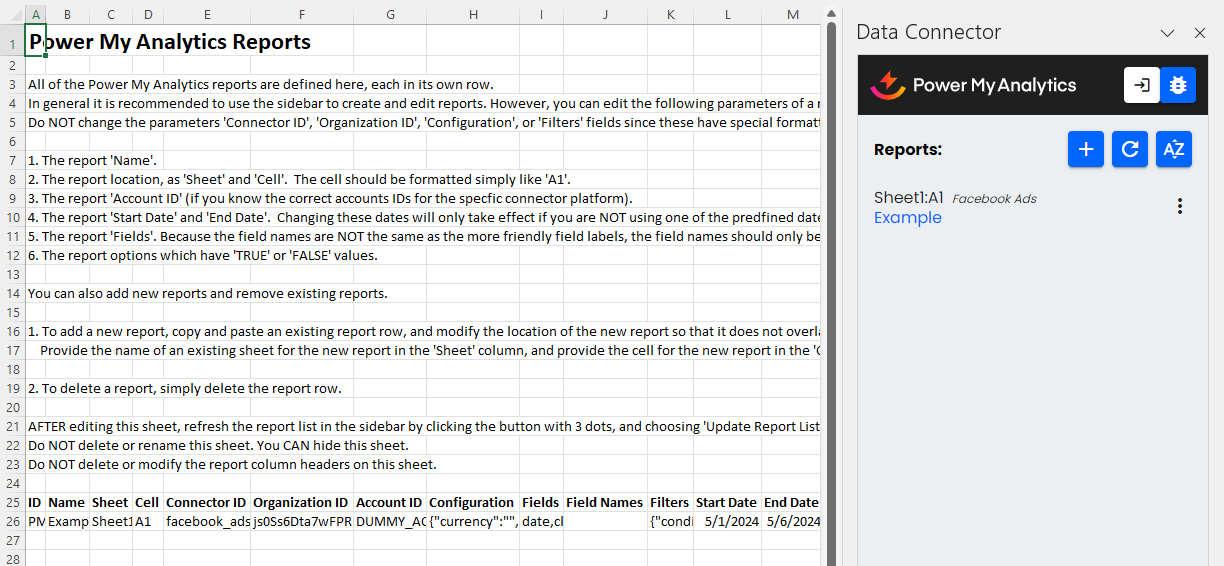Select the title cell 'Power My Analytics Reports'
The width and height of the screenshot is (1224, 566).
pyautogui.click(x=170, y=42)
